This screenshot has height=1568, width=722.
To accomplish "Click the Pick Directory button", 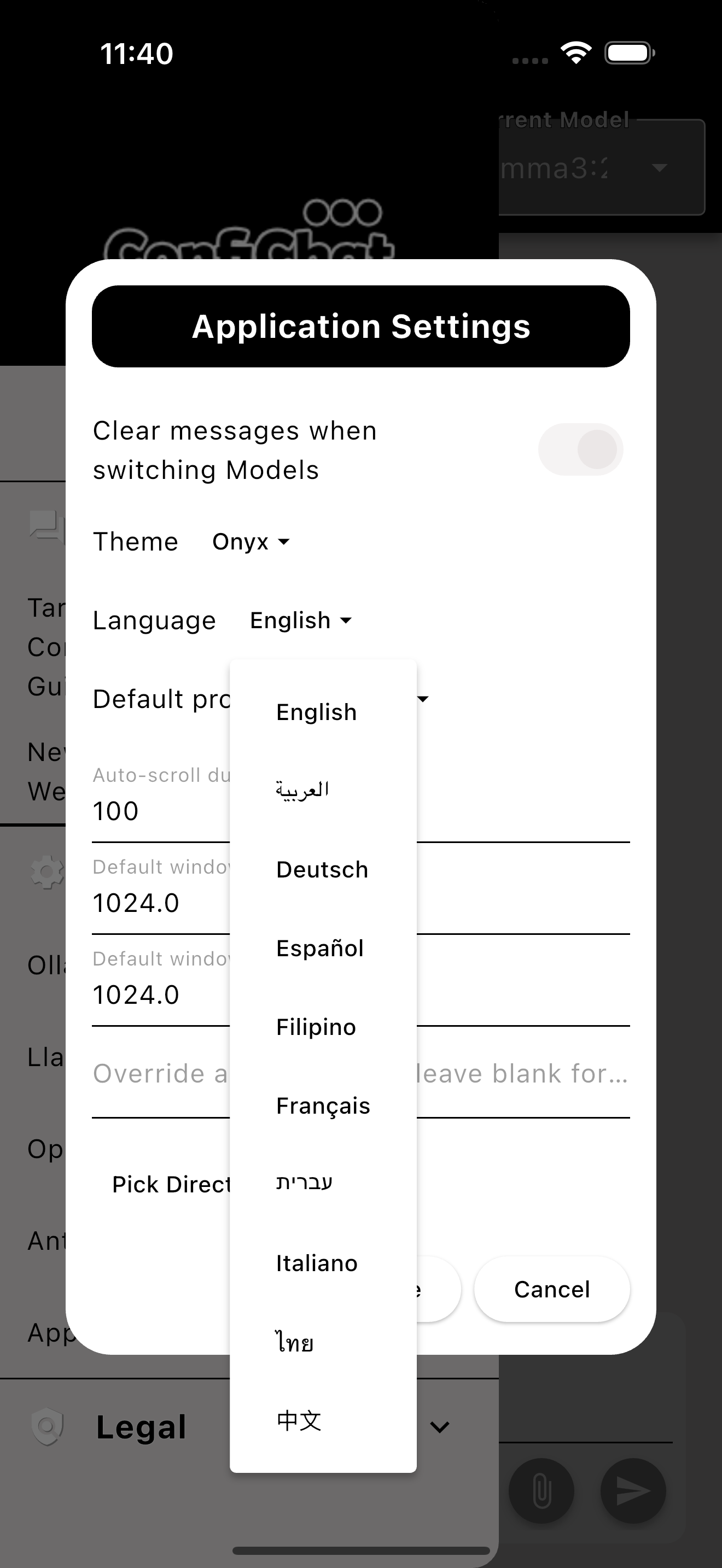I will click(171, 1184).
